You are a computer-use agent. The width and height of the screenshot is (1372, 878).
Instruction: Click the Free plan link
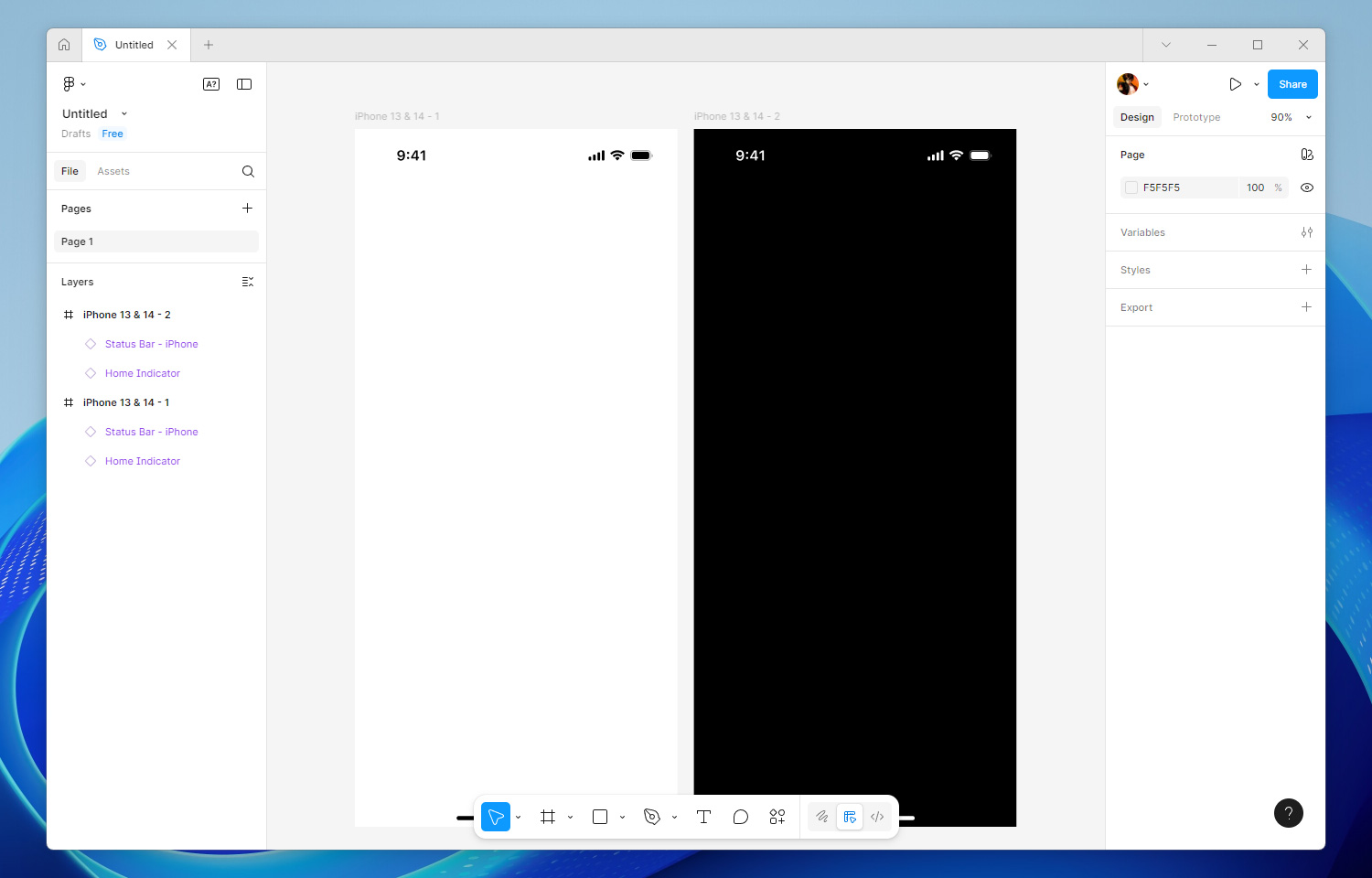[113, 134]
